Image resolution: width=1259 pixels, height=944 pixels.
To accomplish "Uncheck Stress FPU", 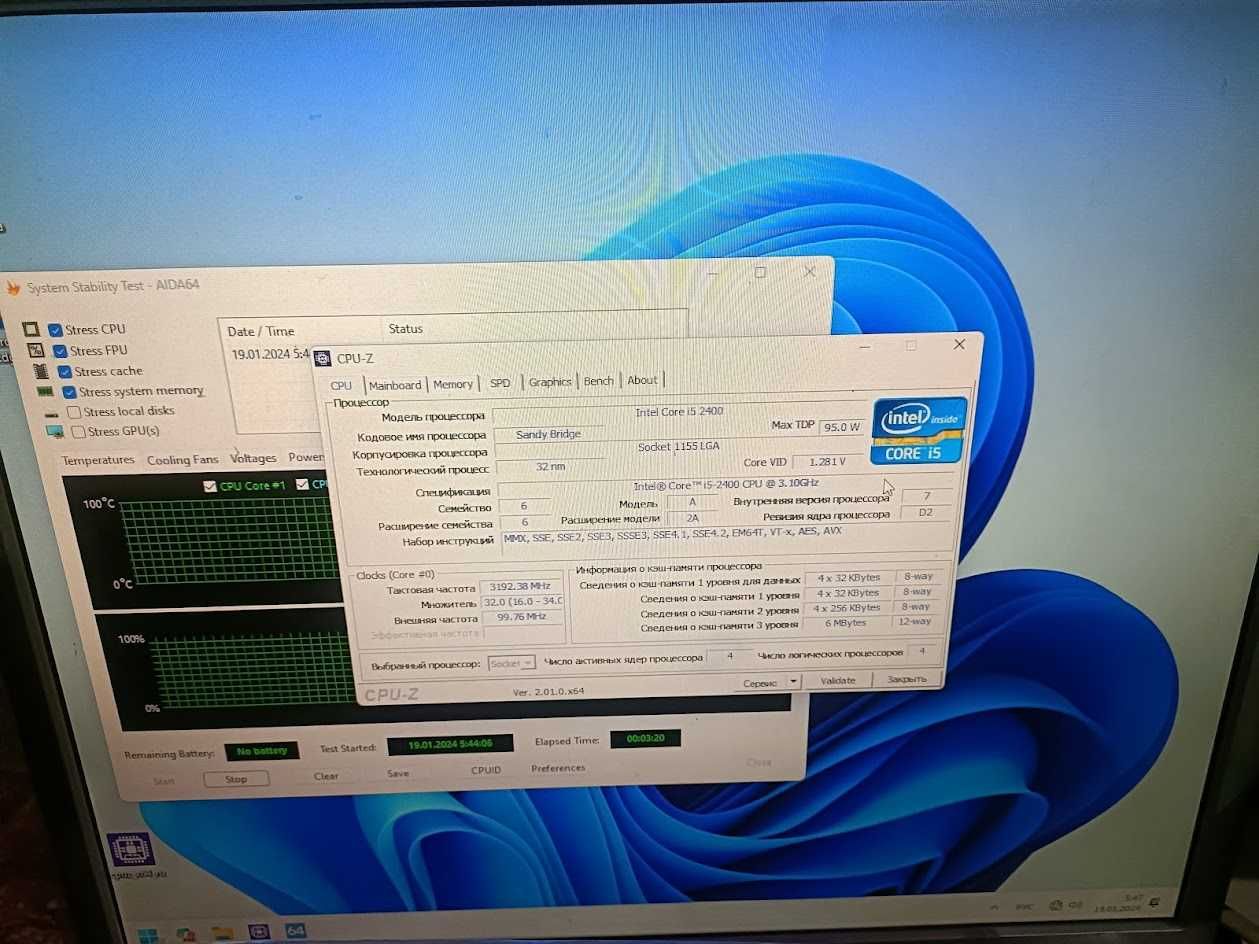I will [x=60, y=350].
